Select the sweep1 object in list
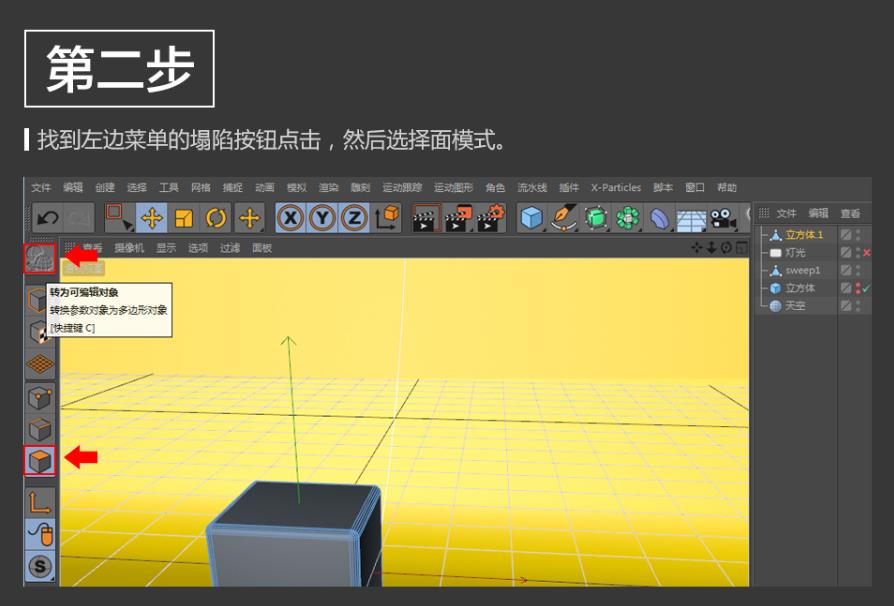The image size is (894, 606). point(802,270)
